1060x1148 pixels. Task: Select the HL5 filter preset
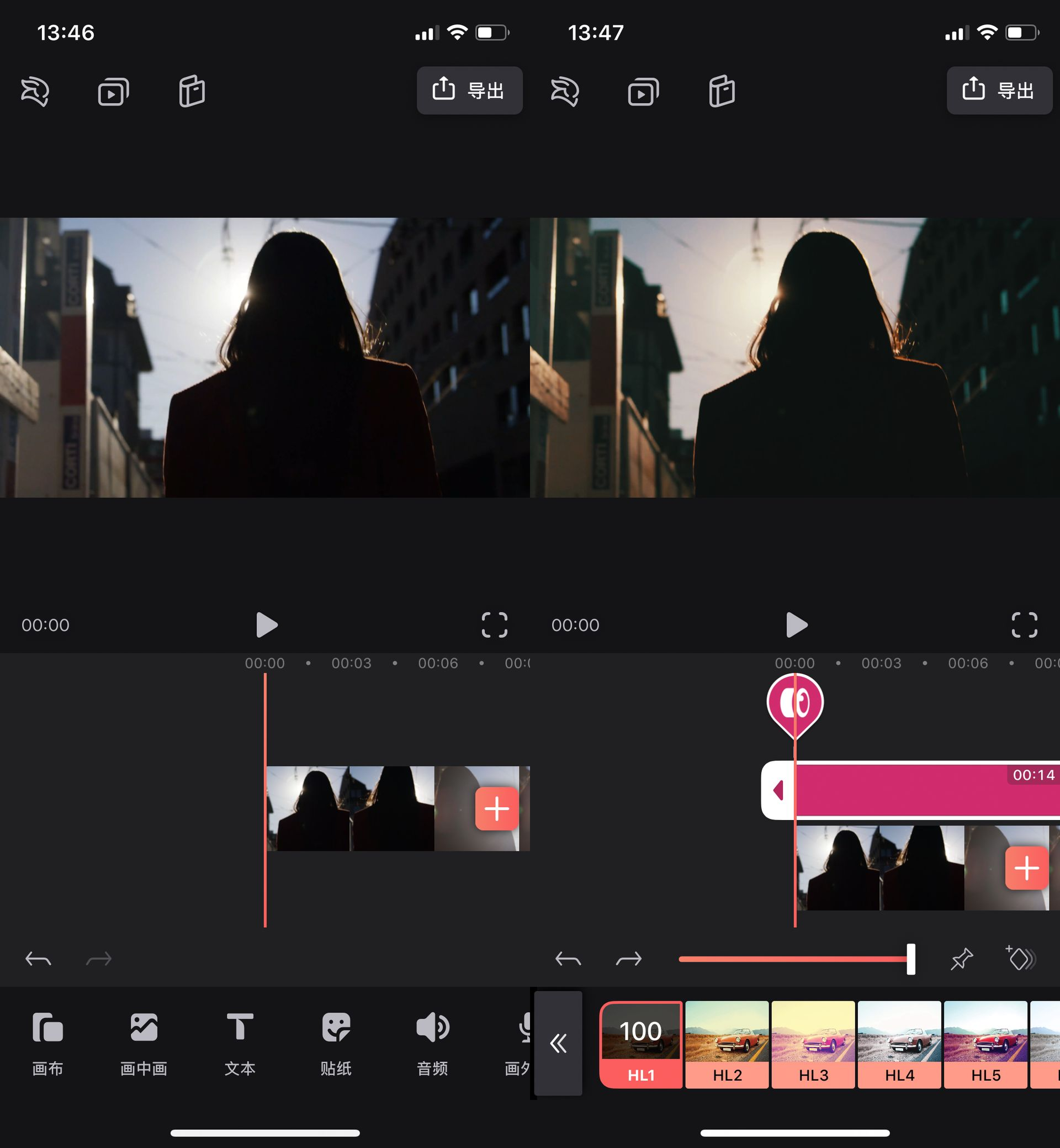click(x=985, y=1044)
